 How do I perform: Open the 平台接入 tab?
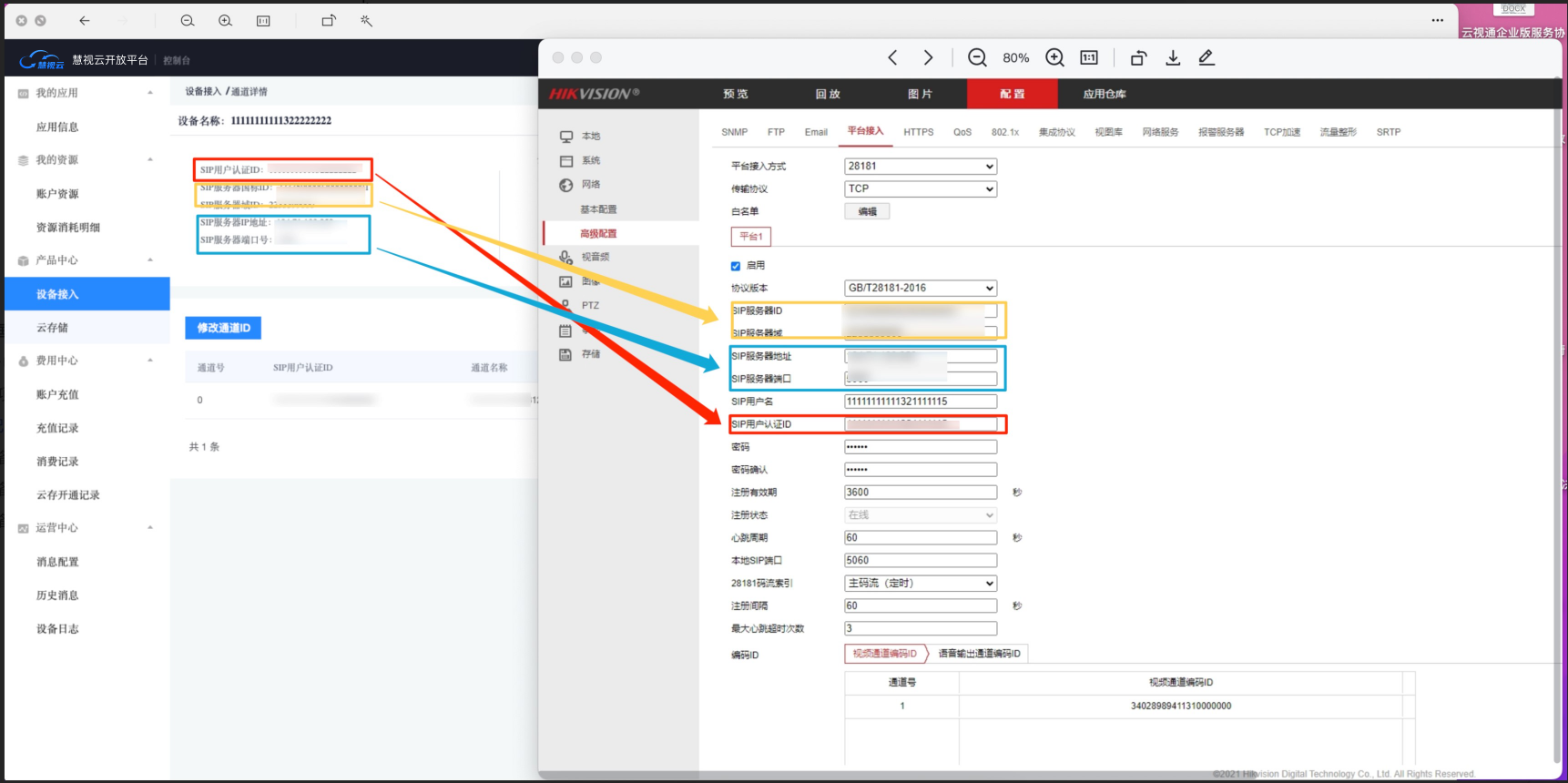(865, 131)
